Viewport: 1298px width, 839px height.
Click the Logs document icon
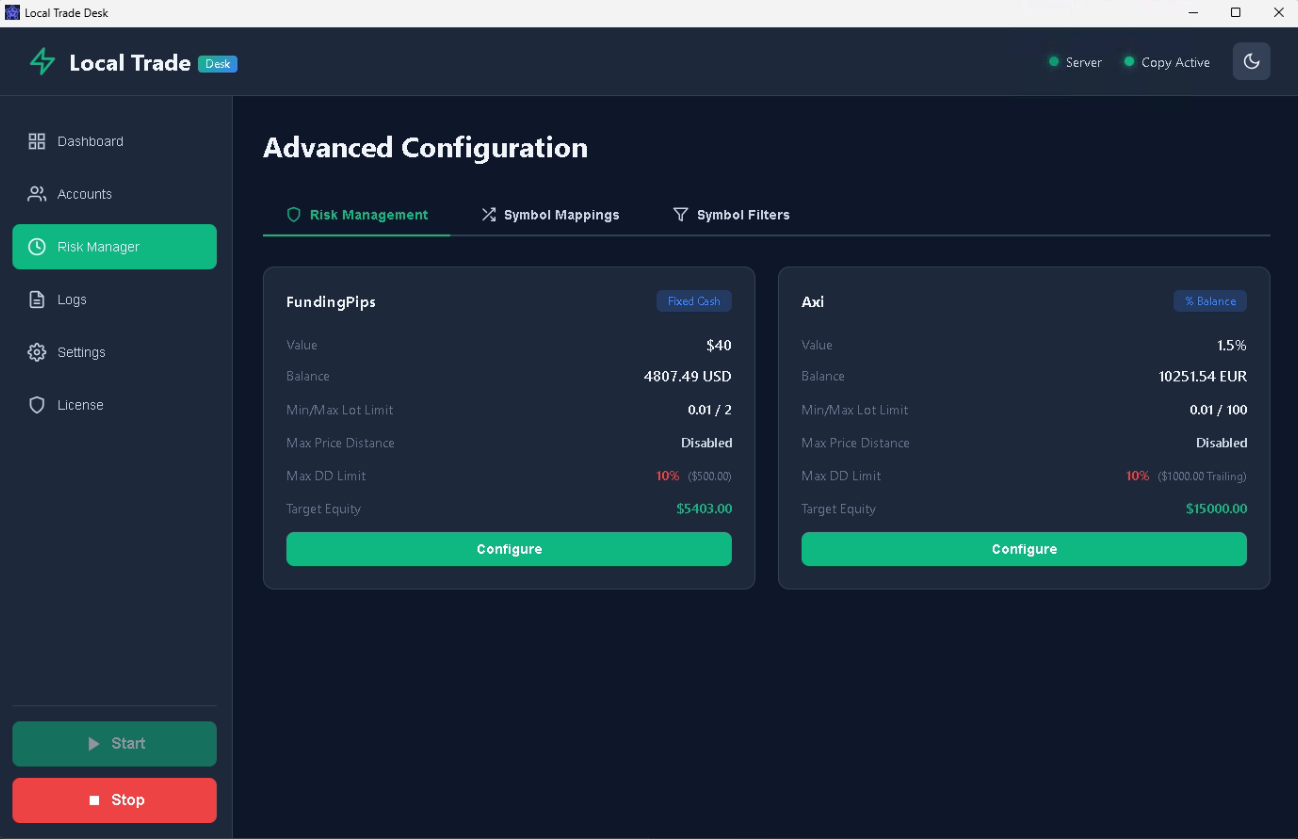[37, 299]
